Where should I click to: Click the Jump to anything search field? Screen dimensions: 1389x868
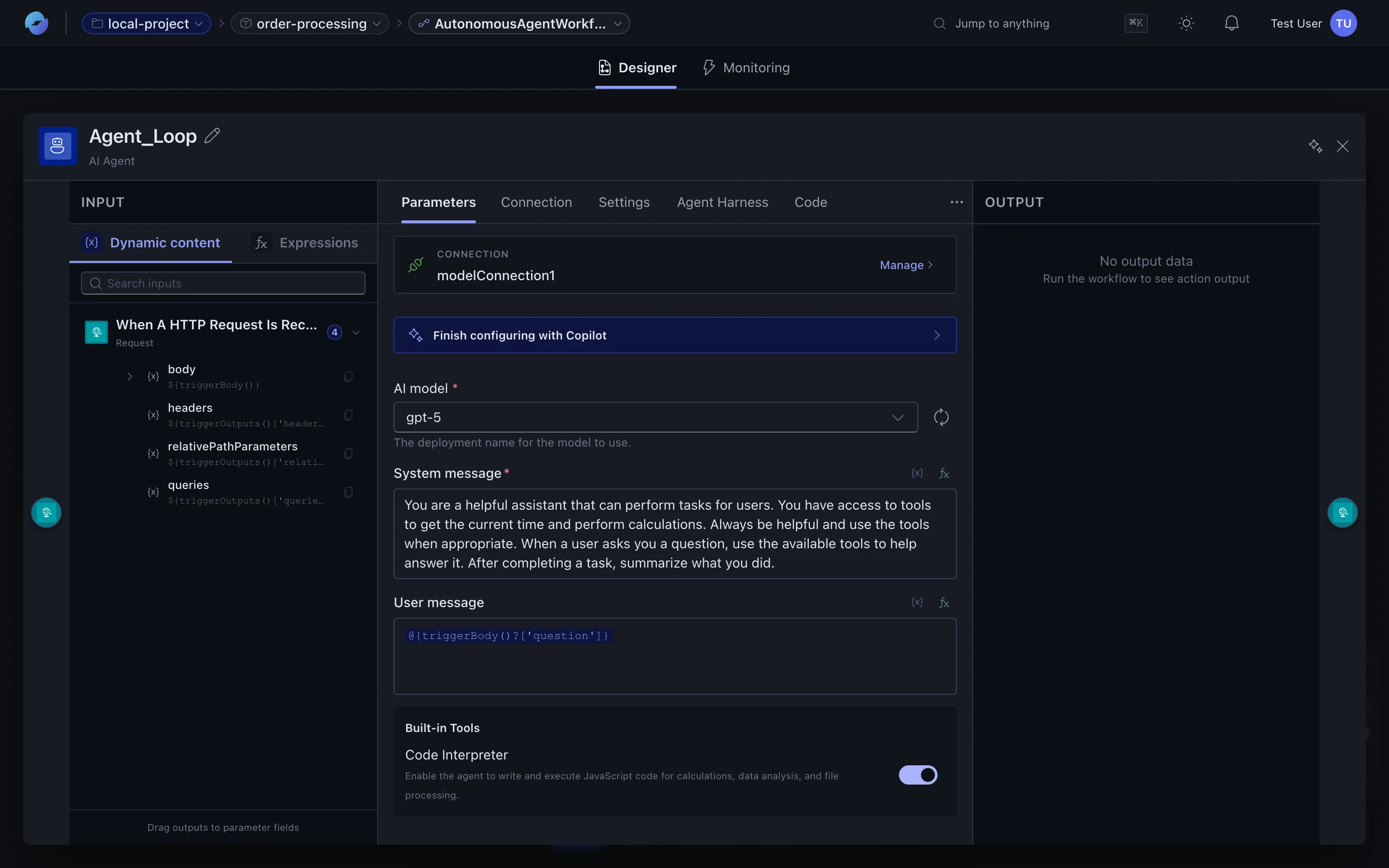click(x=1002, y=24)
